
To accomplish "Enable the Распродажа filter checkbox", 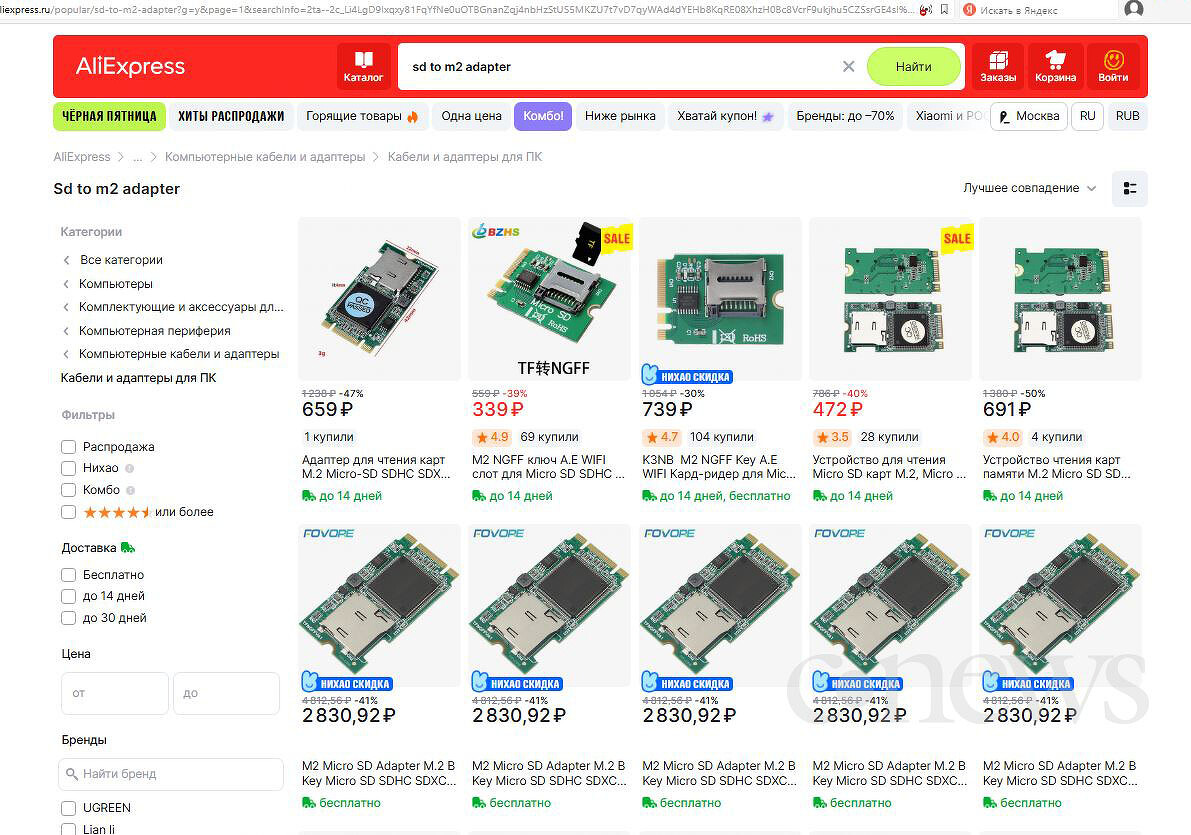I will point(69,447).
